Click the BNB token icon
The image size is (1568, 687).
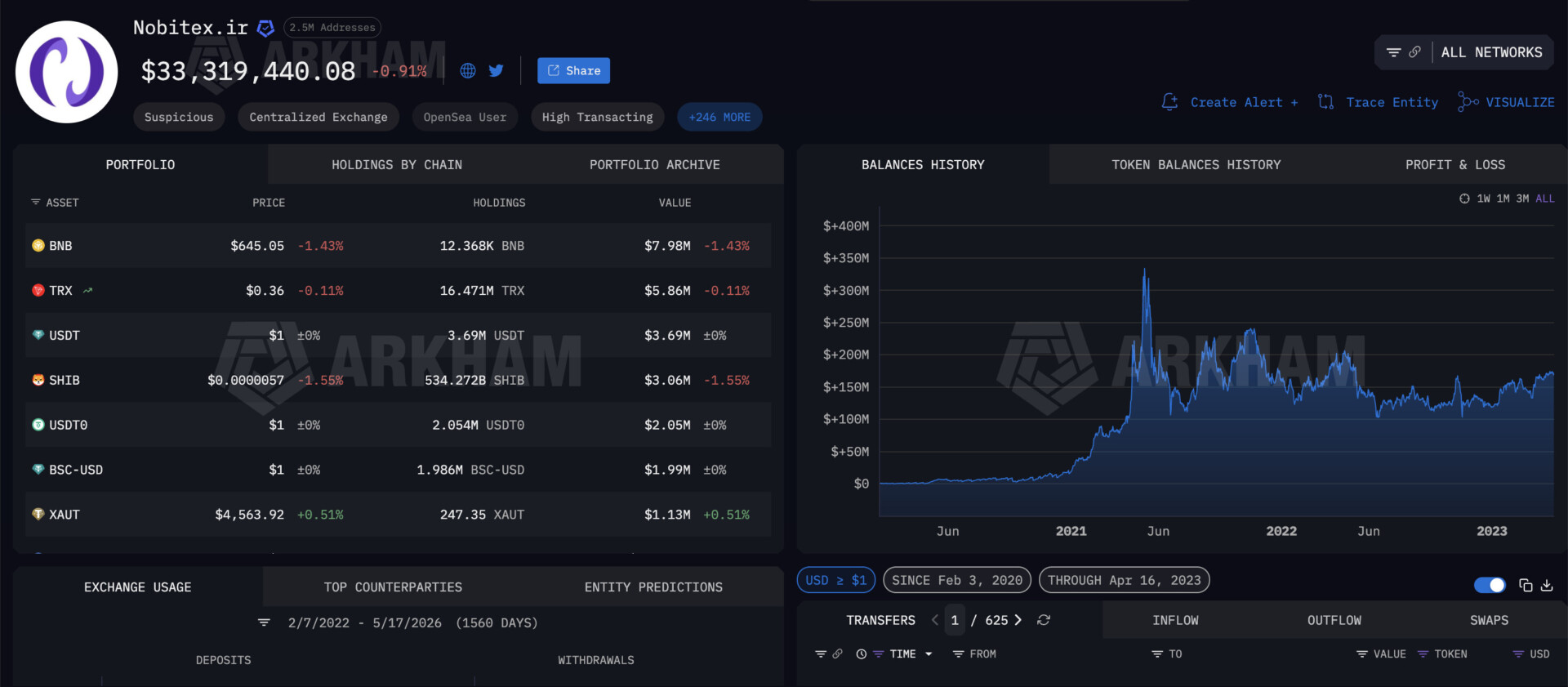point(38,245)
